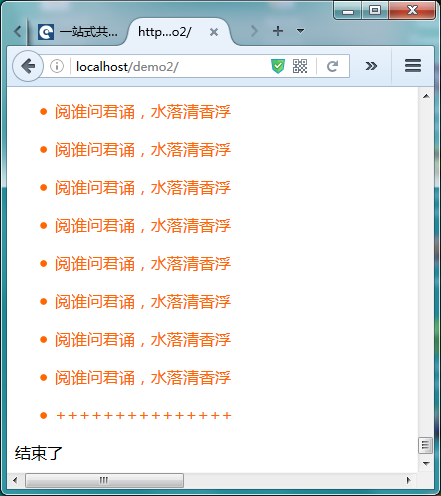The image size is (441, 496).
Task: Close the http...o2/ tab
Action: pos(214,32)
